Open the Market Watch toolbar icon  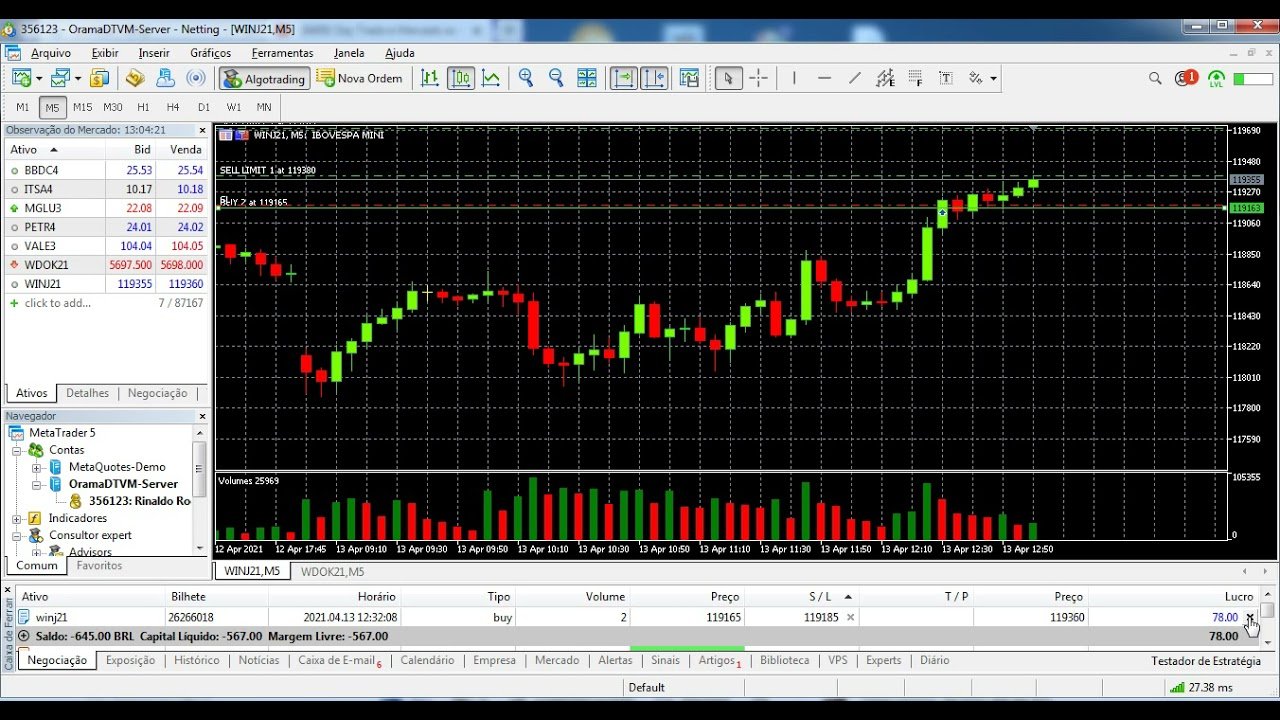[x=99, y=78]
